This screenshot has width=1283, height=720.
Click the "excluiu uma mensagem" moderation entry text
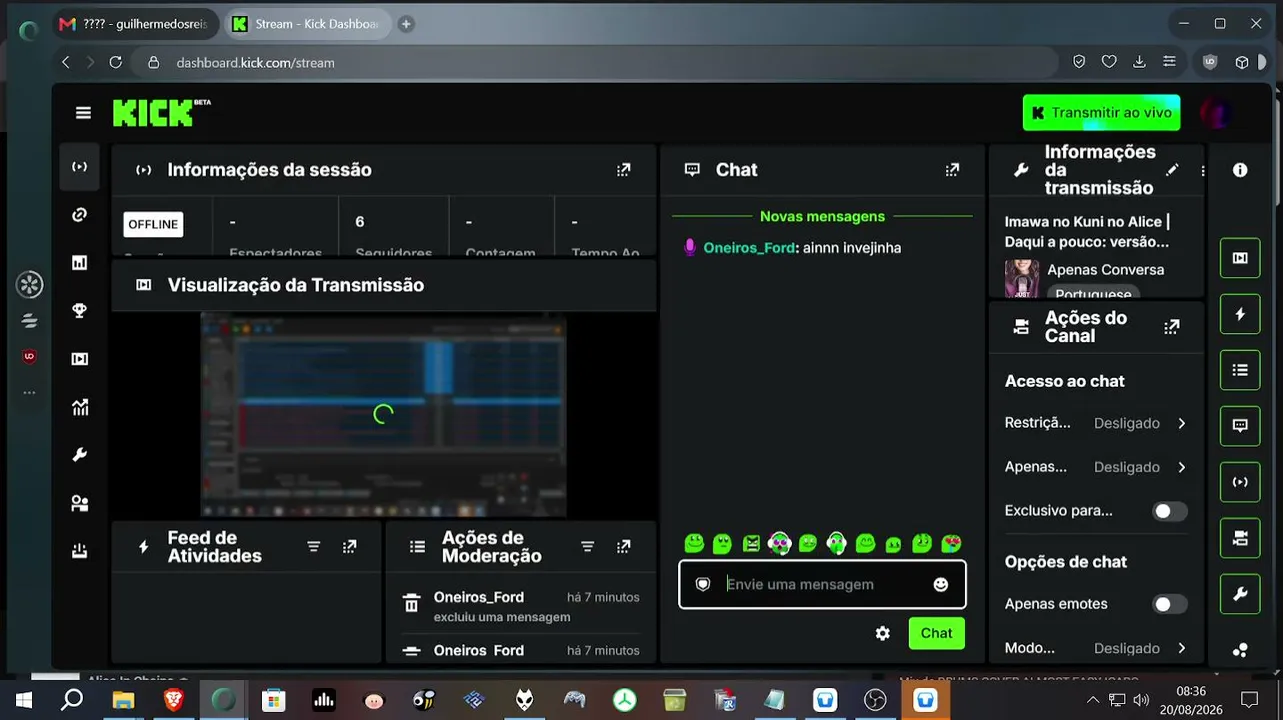(502, 617)
